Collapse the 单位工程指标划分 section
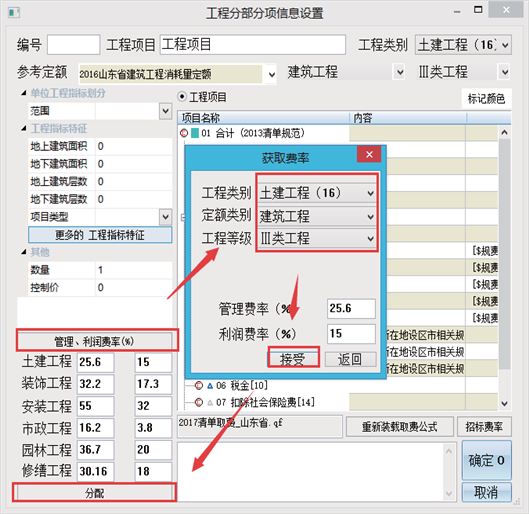 click(x=23, y=93)
